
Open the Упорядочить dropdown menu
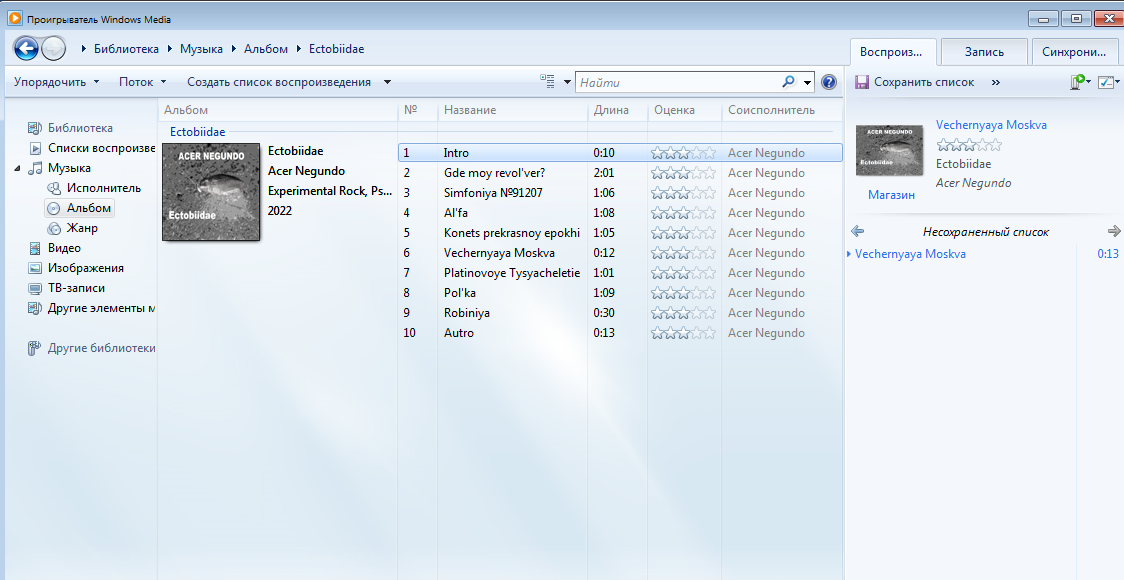click(x=57, y=82)
